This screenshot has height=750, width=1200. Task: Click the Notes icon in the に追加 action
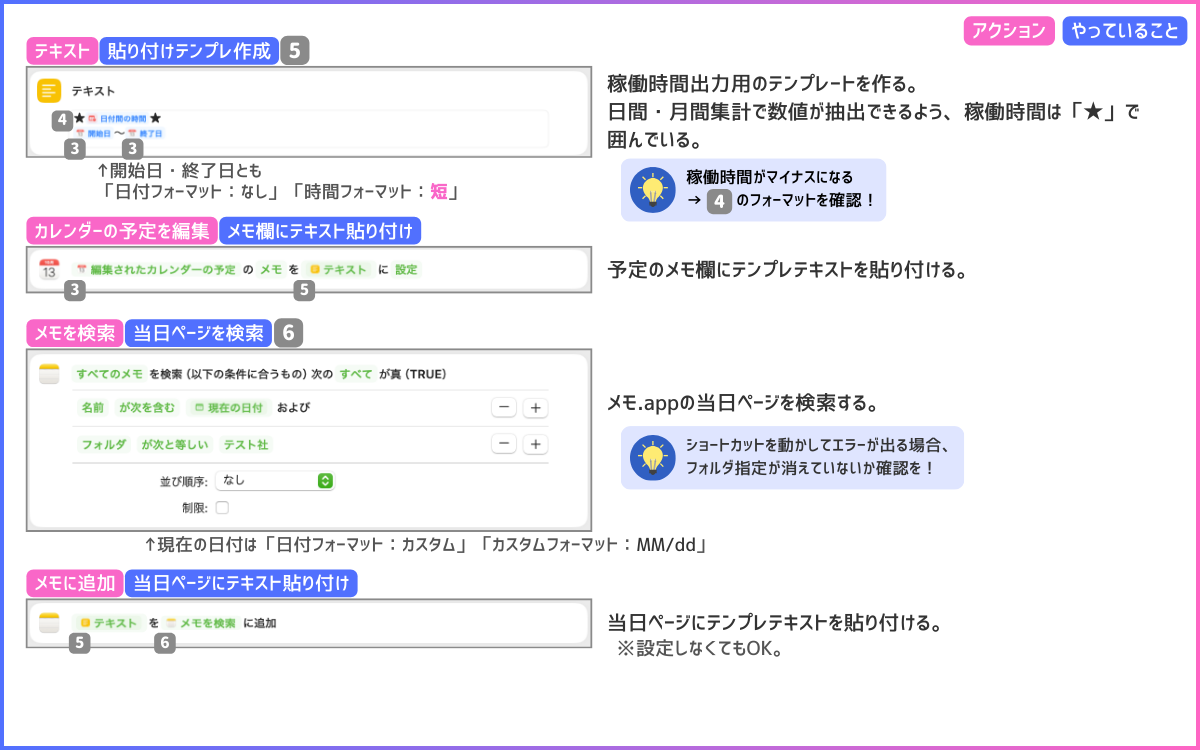[49, 623]
